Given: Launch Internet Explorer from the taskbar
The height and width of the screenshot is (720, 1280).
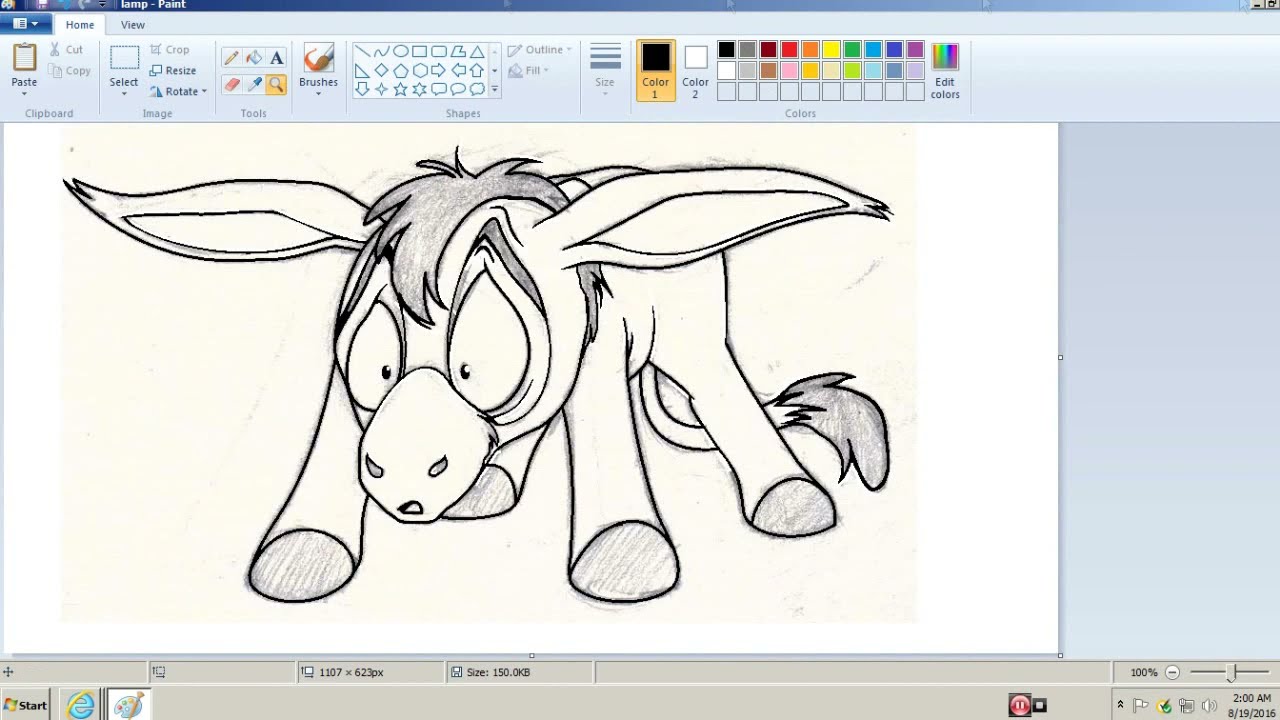Looking at the screenshot, I should click(x=81, y=705).
